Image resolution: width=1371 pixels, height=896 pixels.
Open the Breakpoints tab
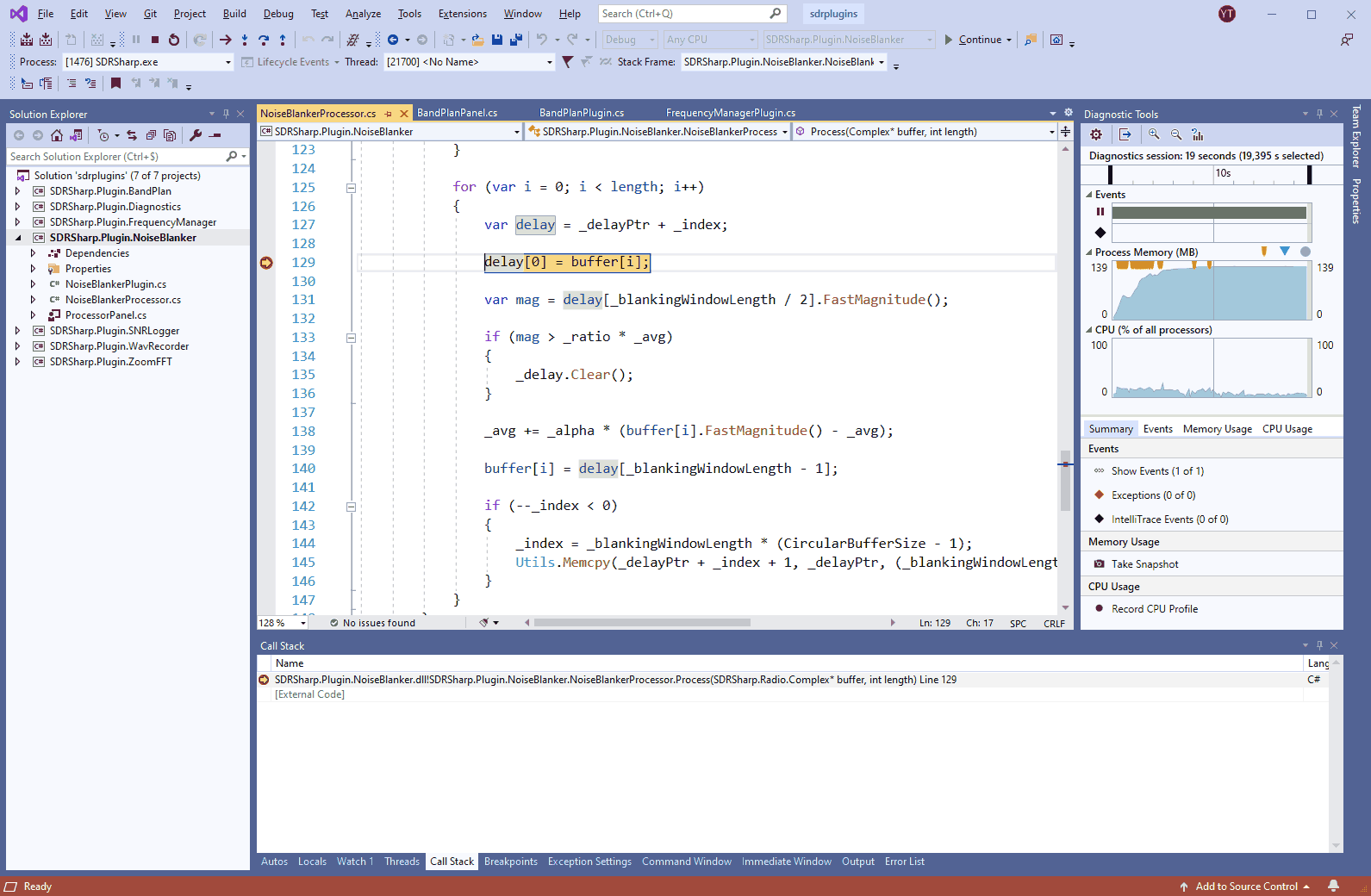pos(511,862)
